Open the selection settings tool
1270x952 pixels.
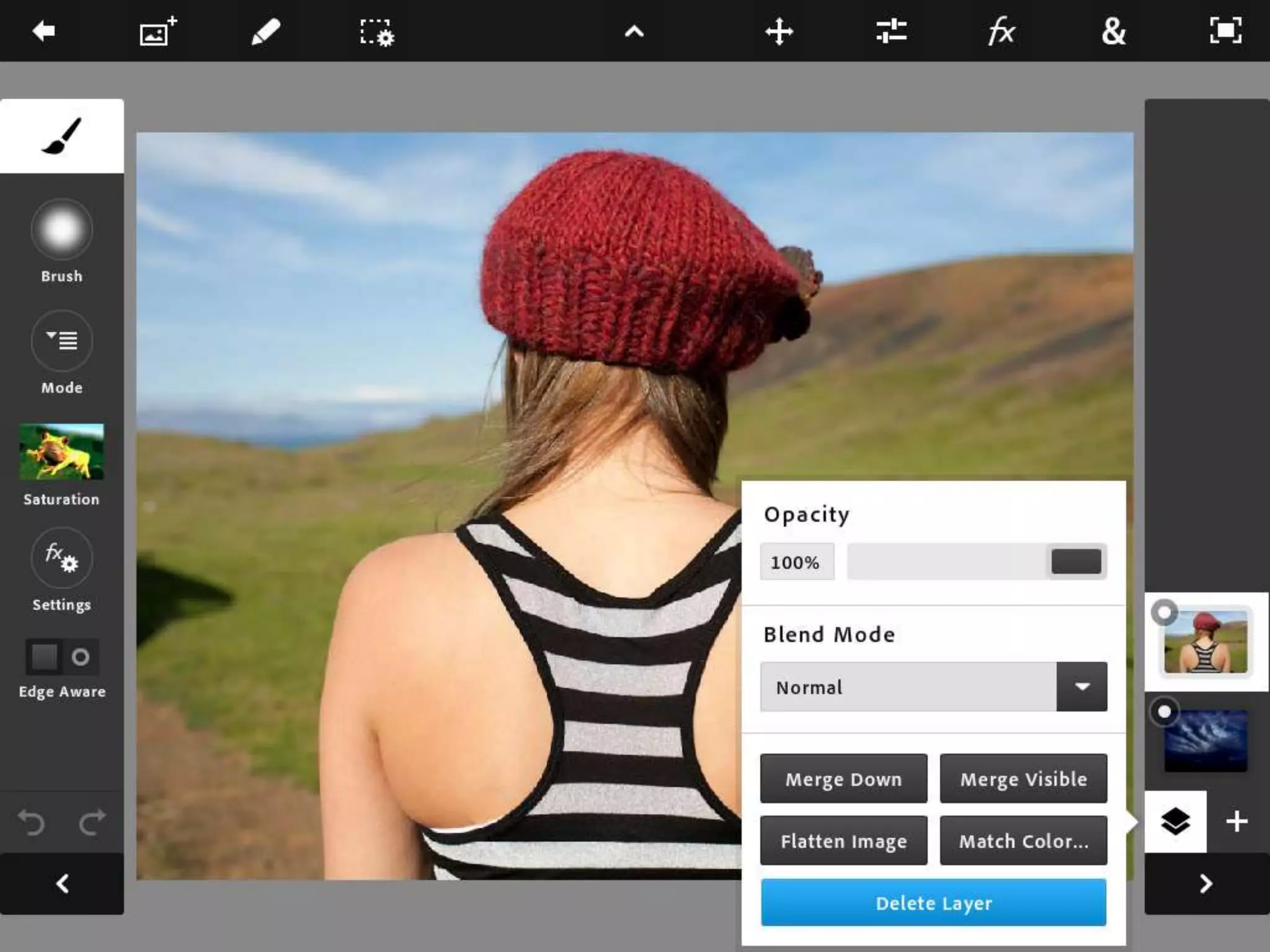point(376,32)
